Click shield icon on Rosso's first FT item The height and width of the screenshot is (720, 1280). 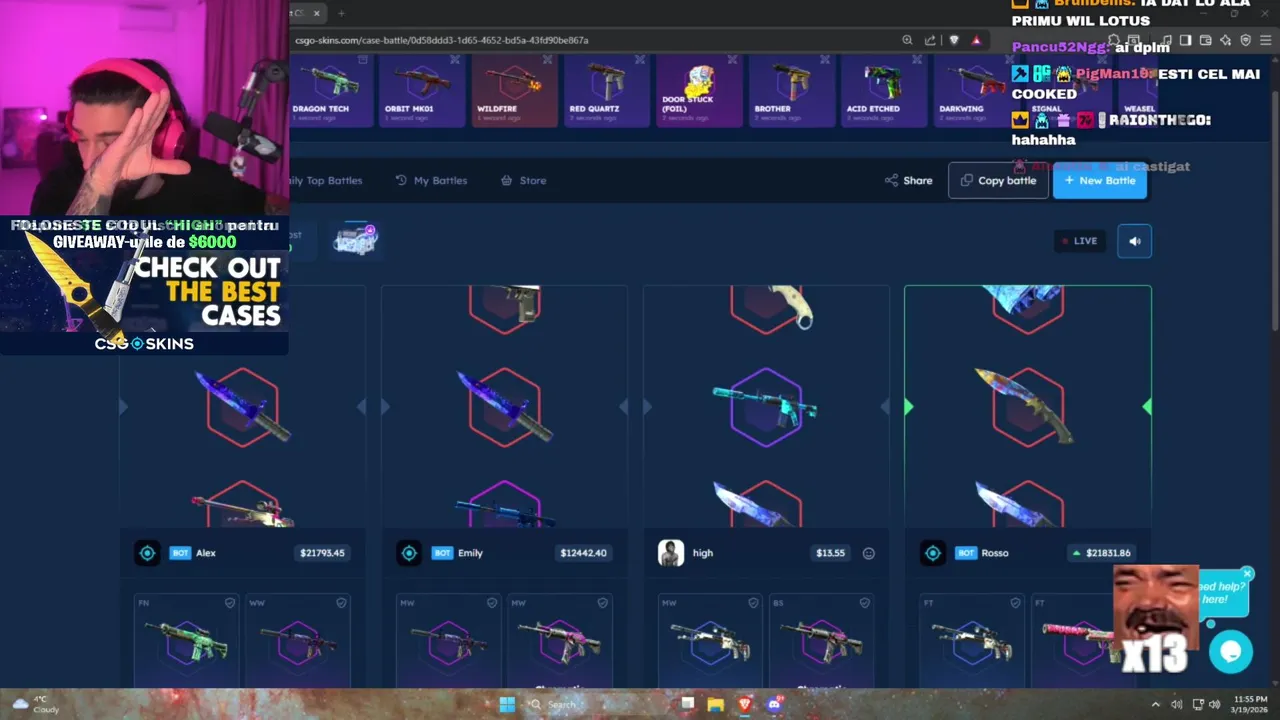[x=1016, y=603]
